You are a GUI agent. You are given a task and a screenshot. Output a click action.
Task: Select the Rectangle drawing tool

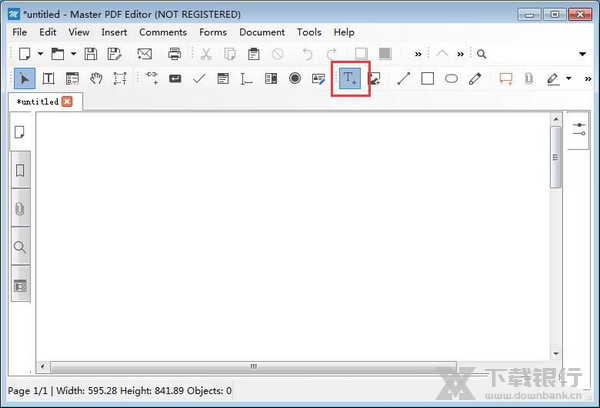tap(427, 78)
